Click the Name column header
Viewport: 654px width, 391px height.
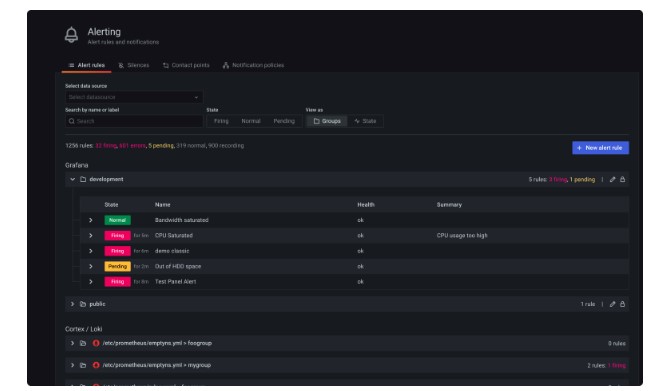point(162,205)
